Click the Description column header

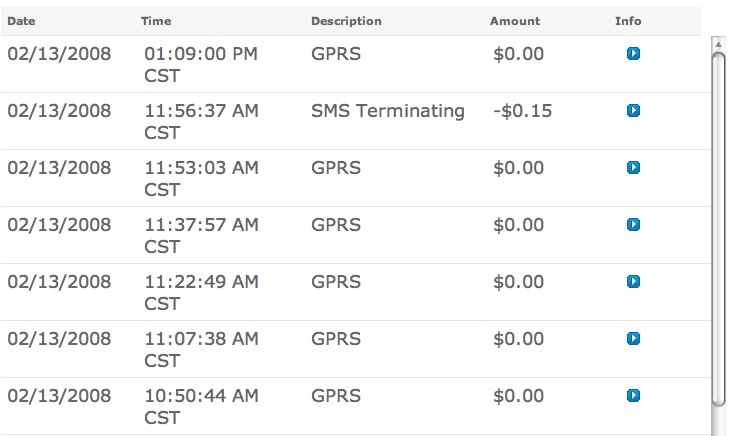[346, 21]
